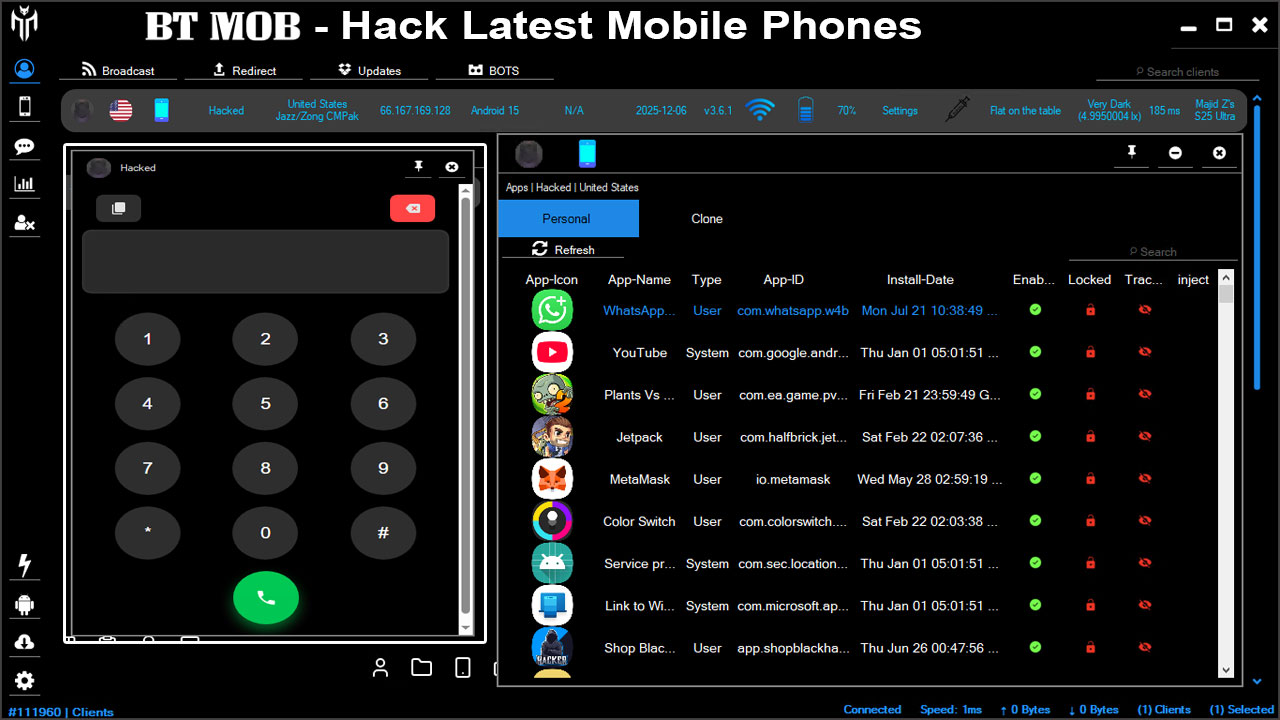Open the settings gear at the sidebar bottom
The height and width of the screenshot is (720, 1280).
coord(24,680)
